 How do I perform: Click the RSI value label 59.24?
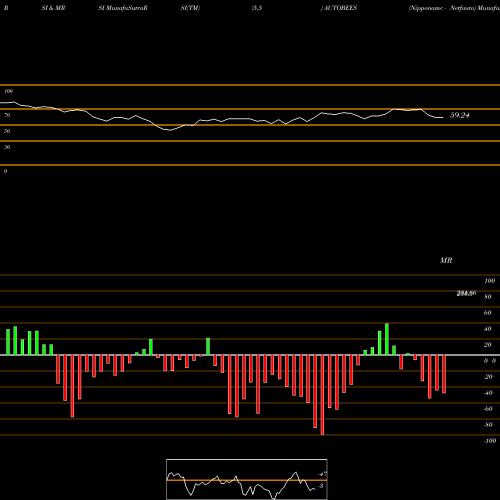pos(460,115)
